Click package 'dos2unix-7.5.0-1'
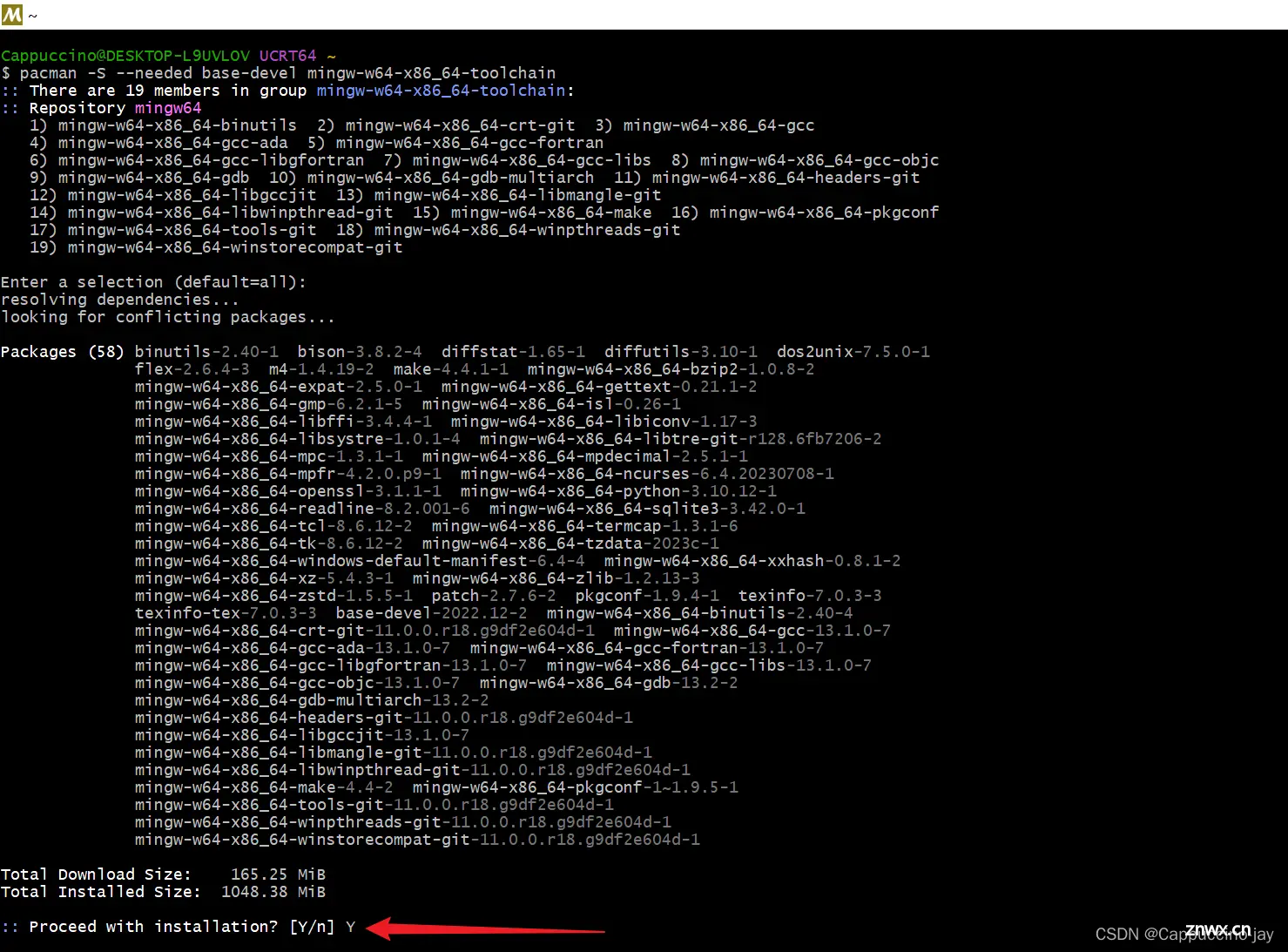The width and height of the screenshot is (1288, 952). coord(853,352)
